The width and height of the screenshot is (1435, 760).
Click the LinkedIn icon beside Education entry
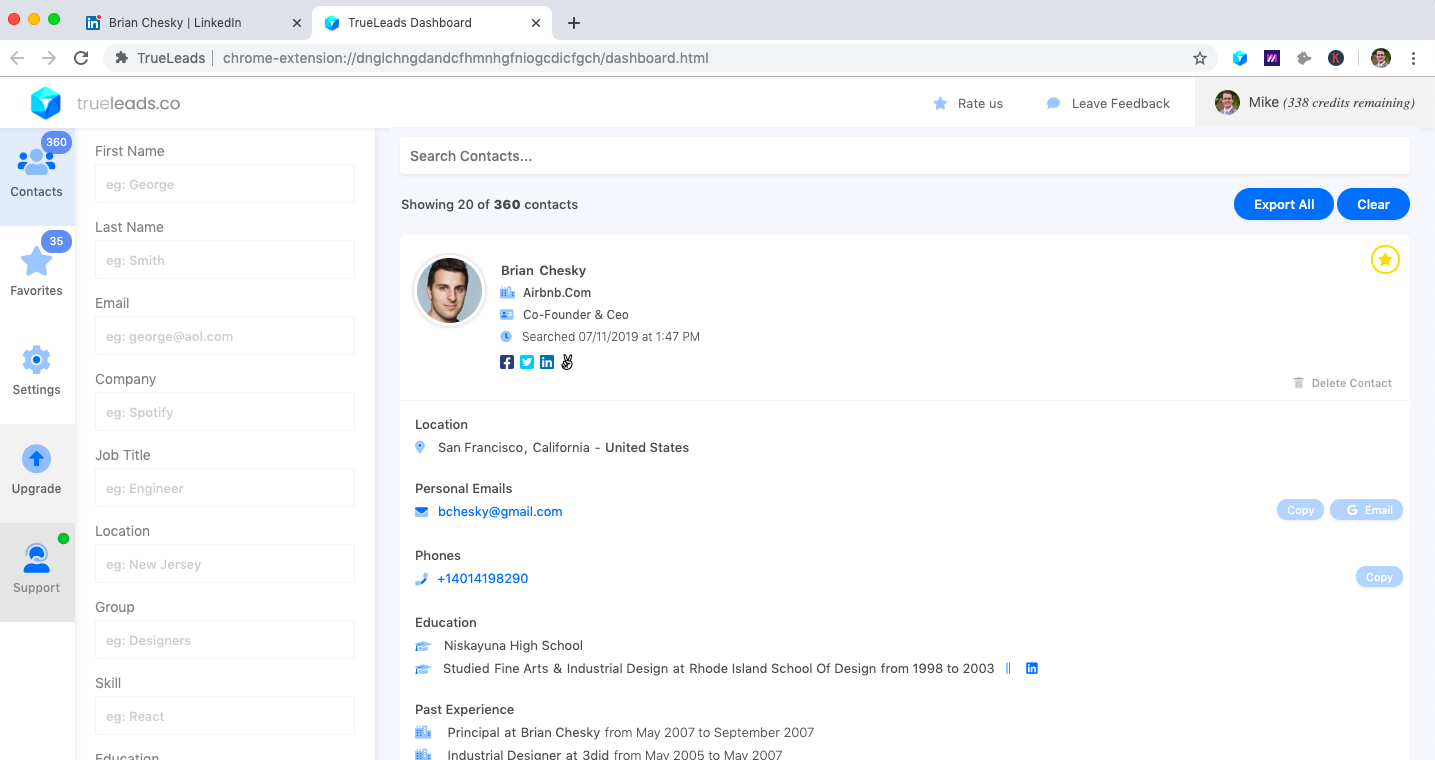[1032, 668]
